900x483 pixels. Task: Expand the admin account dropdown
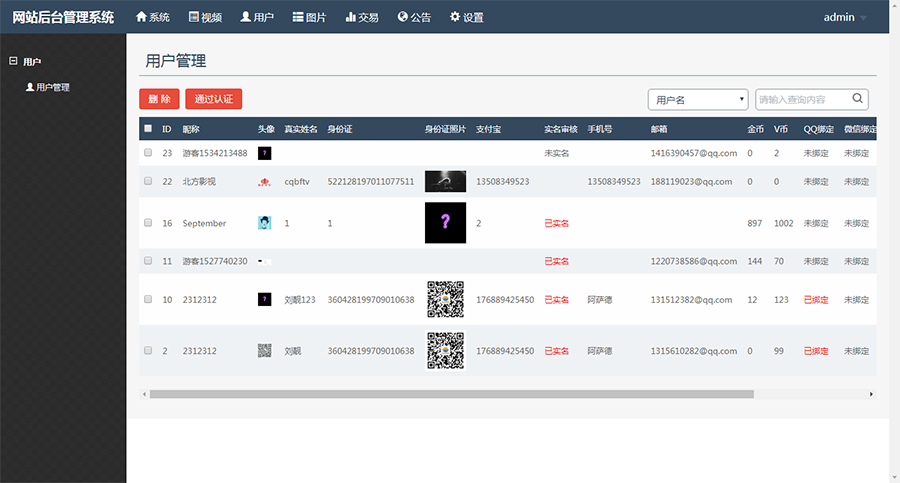click(845, 17)
